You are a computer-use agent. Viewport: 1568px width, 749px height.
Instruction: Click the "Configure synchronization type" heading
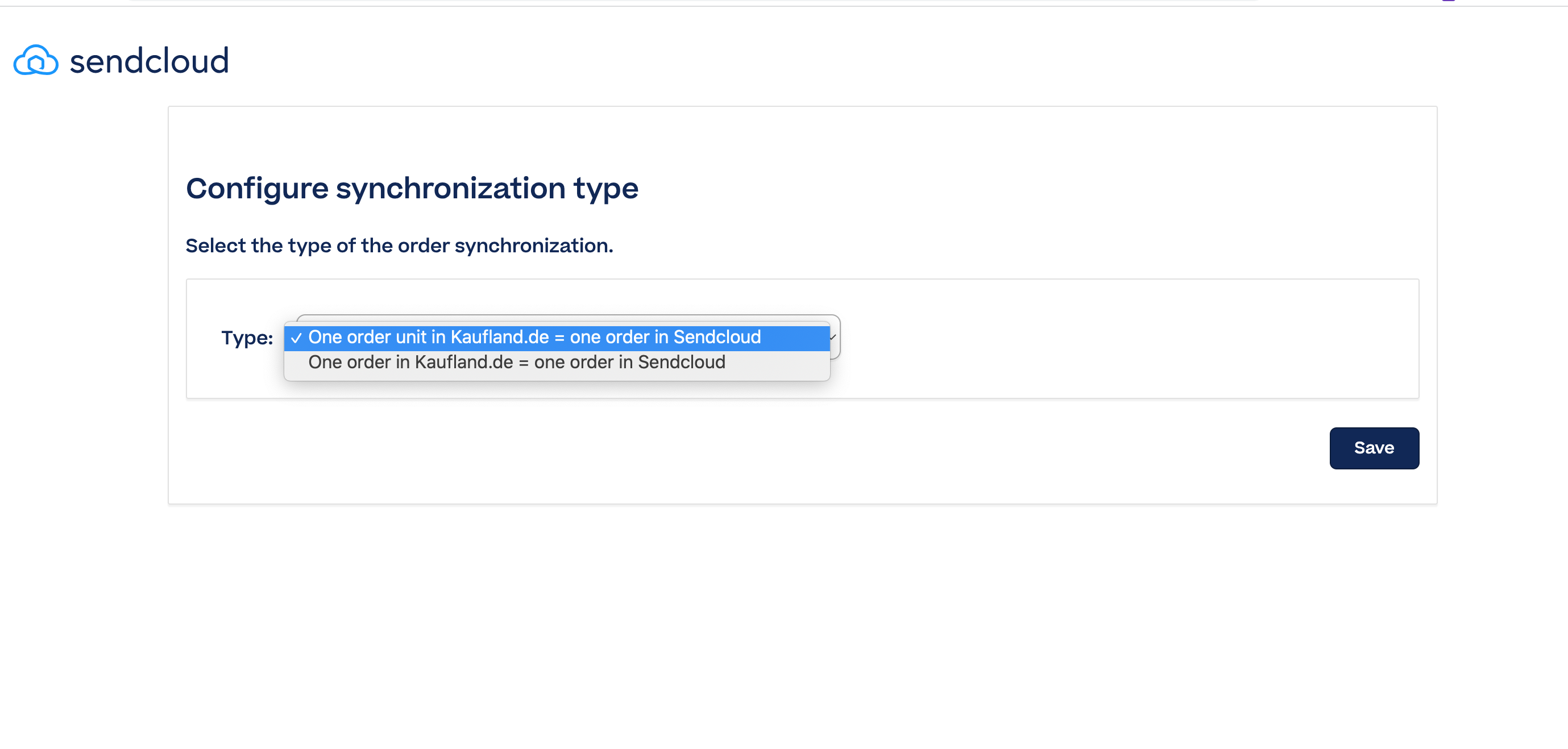pyautogui.click(x=412, y=188)
